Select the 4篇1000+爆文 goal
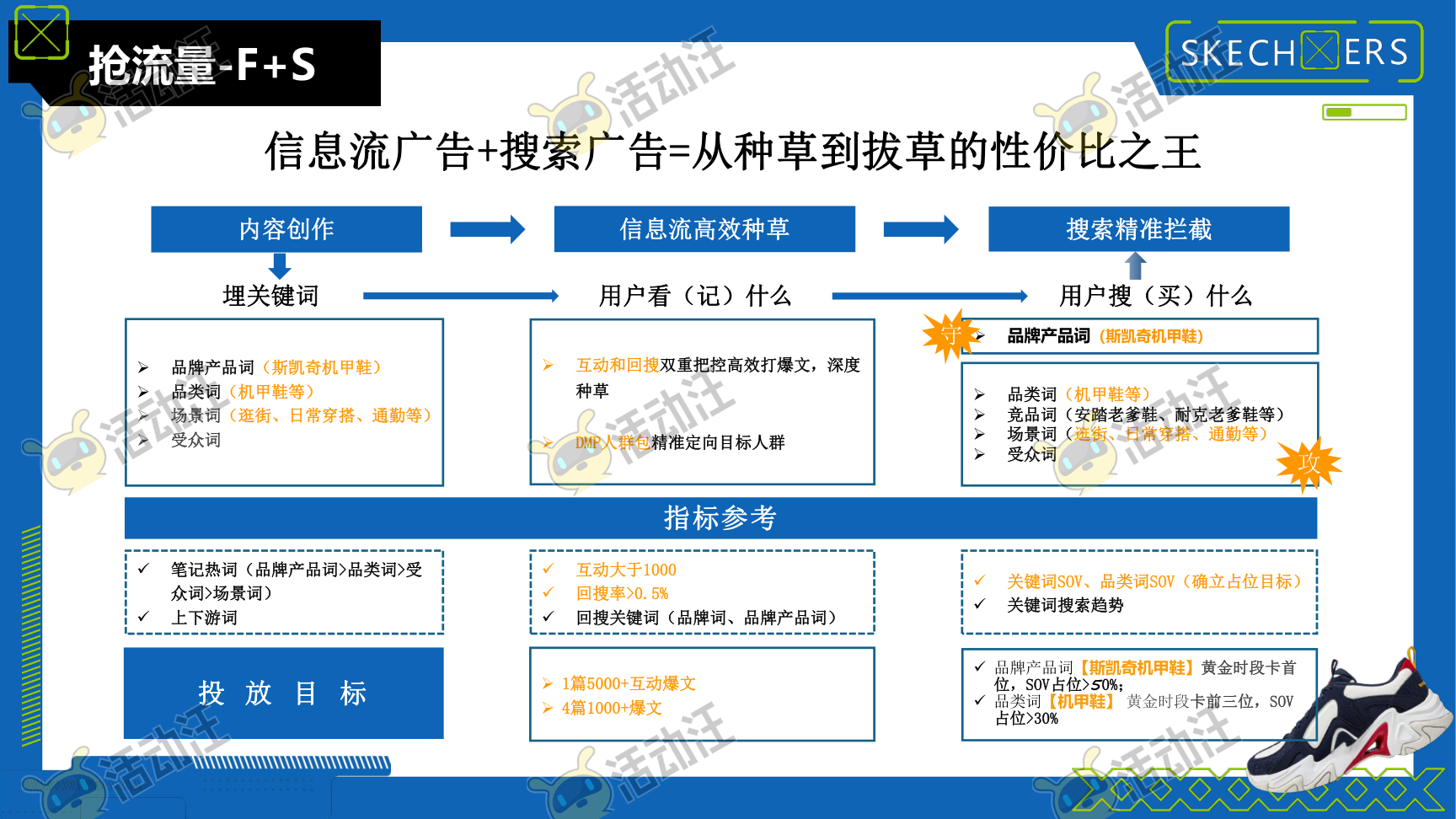The image size is (1456, 819). [612, 708]
